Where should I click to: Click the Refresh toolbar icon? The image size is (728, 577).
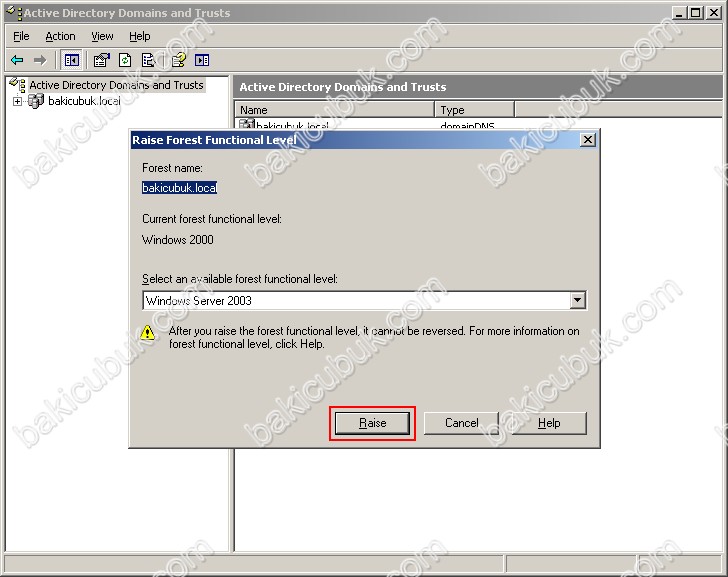(x=125, y=60)
